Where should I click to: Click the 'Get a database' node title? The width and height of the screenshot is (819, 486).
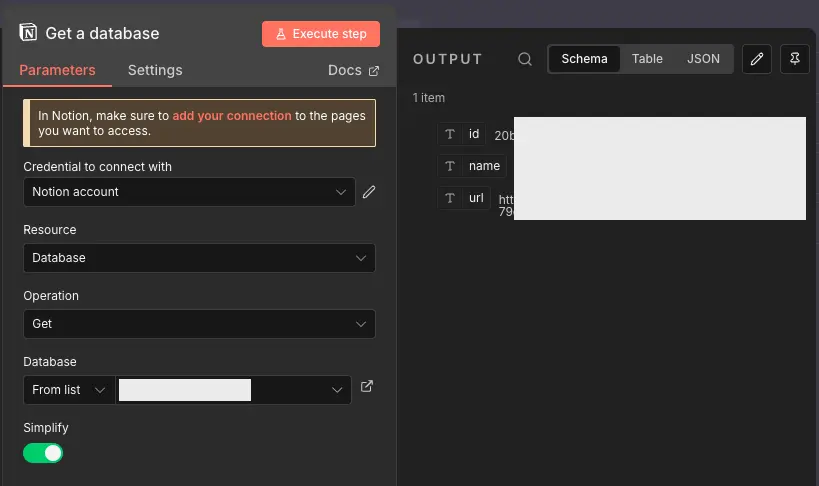102,33
